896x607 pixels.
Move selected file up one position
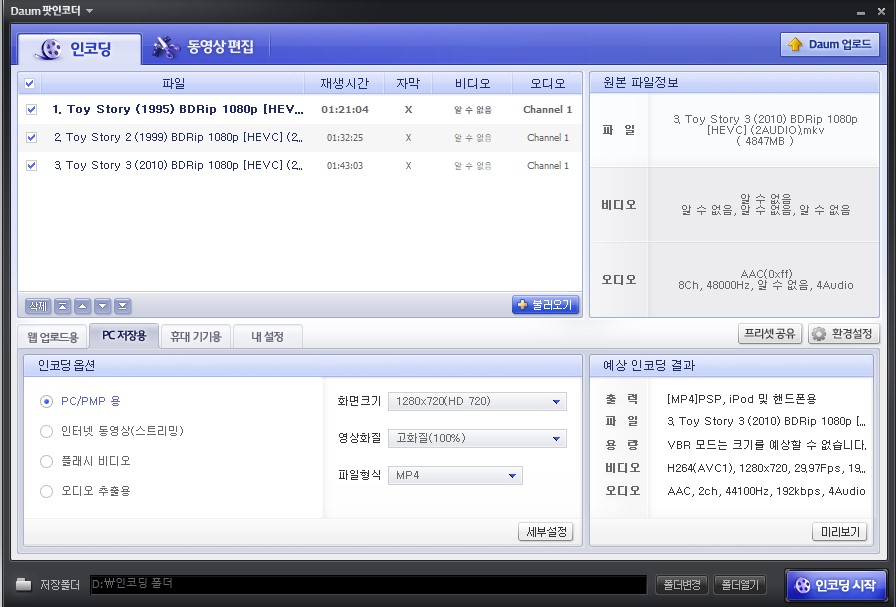[x=83, y=306]
